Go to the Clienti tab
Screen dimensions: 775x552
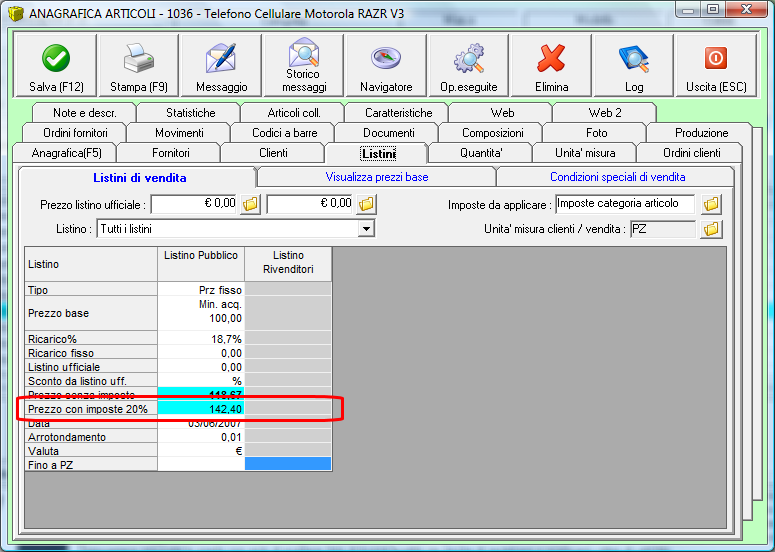tap(273, 153)
